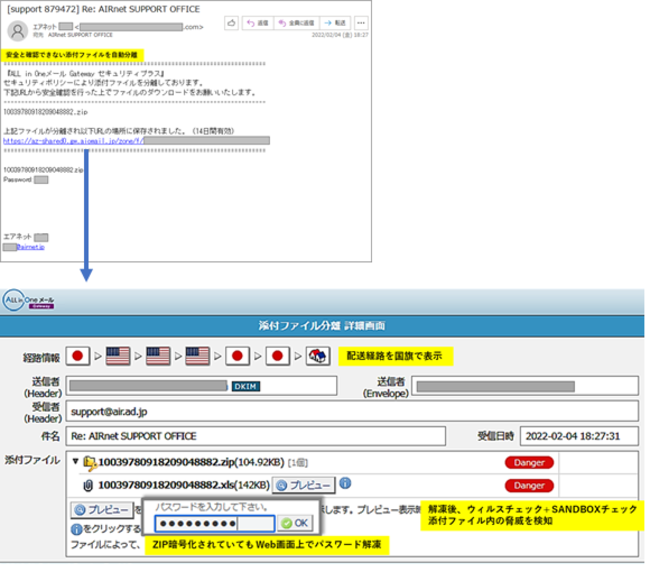
Task: Select file 10039780918209048882.xls(142KB)
Action: [x=184, y=485]
